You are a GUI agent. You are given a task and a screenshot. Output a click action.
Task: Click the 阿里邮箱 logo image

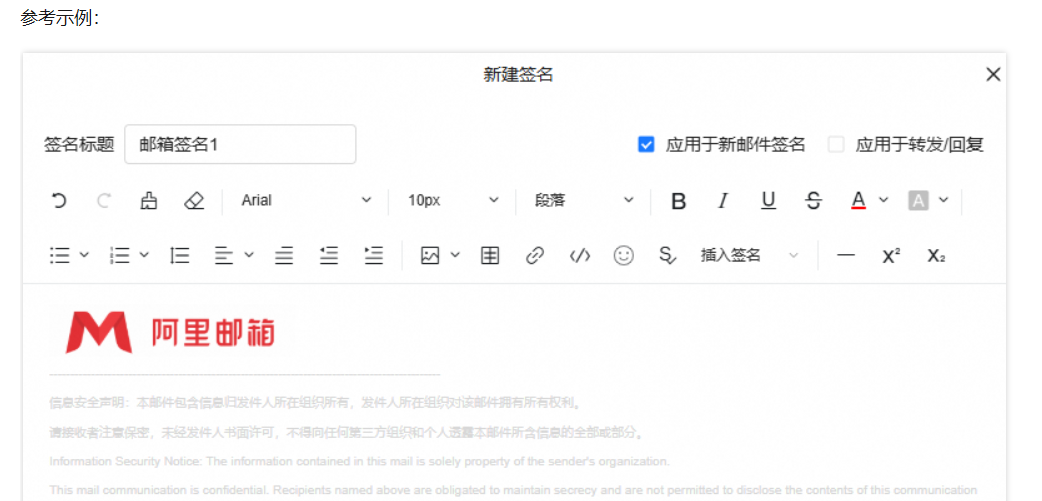pos(169,332)
